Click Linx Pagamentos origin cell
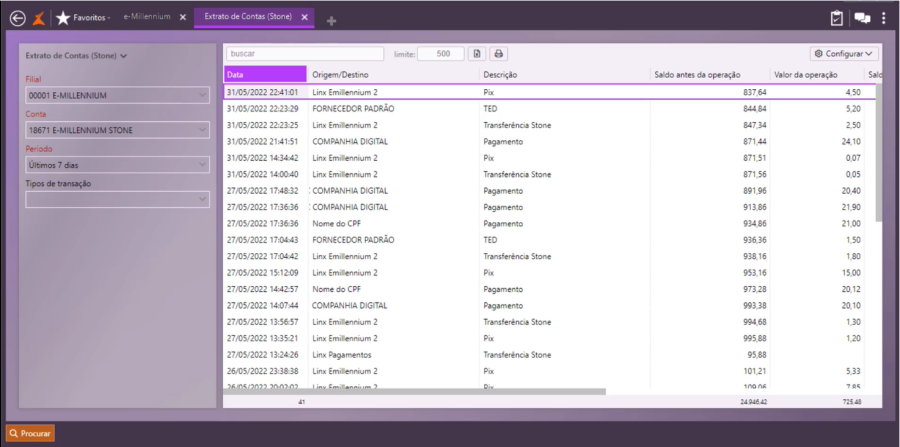Screen dimensions: 900x447 342,355
